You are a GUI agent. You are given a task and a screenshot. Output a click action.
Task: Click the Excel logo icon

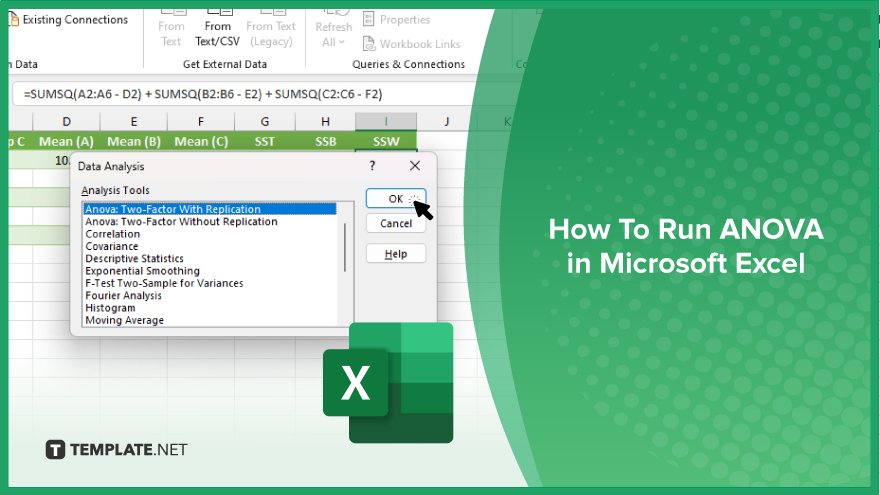click(x=388, y=383)
